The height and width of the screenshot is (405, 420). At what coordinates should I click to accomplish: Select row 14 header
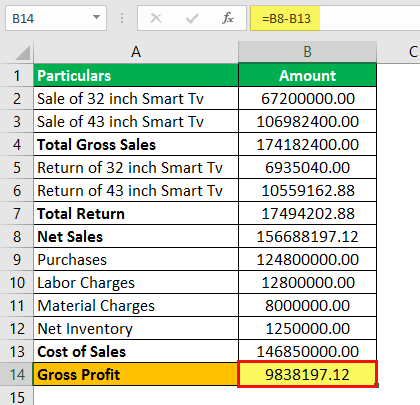pos(17,374)
